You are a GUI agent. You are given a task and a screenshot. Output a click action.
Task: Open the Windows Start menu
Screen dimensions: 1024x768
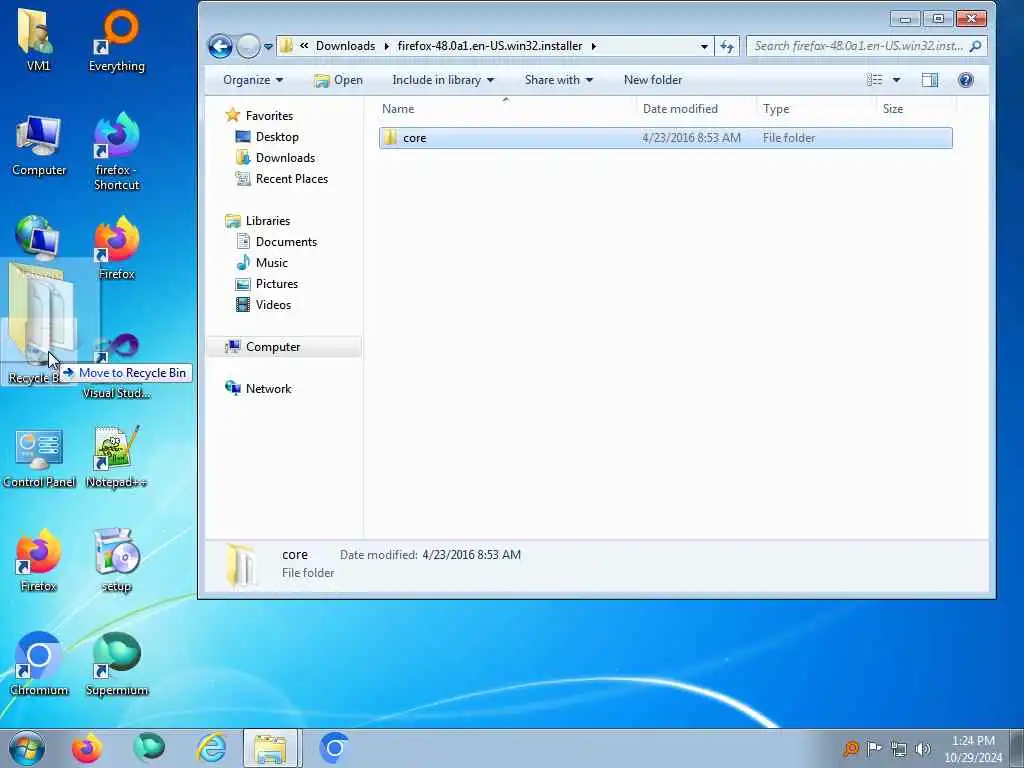pyautogui.click(x=27, y=748)
